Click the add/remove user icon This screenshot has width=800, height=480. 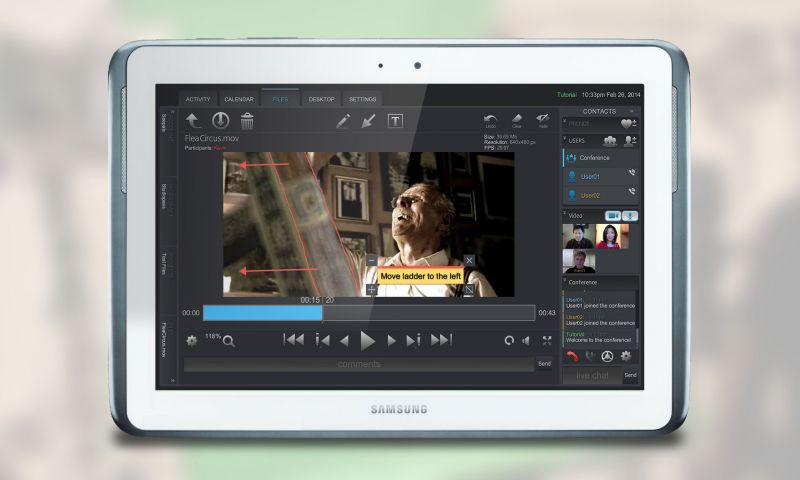pyautogui.click(x=630, y=140)
